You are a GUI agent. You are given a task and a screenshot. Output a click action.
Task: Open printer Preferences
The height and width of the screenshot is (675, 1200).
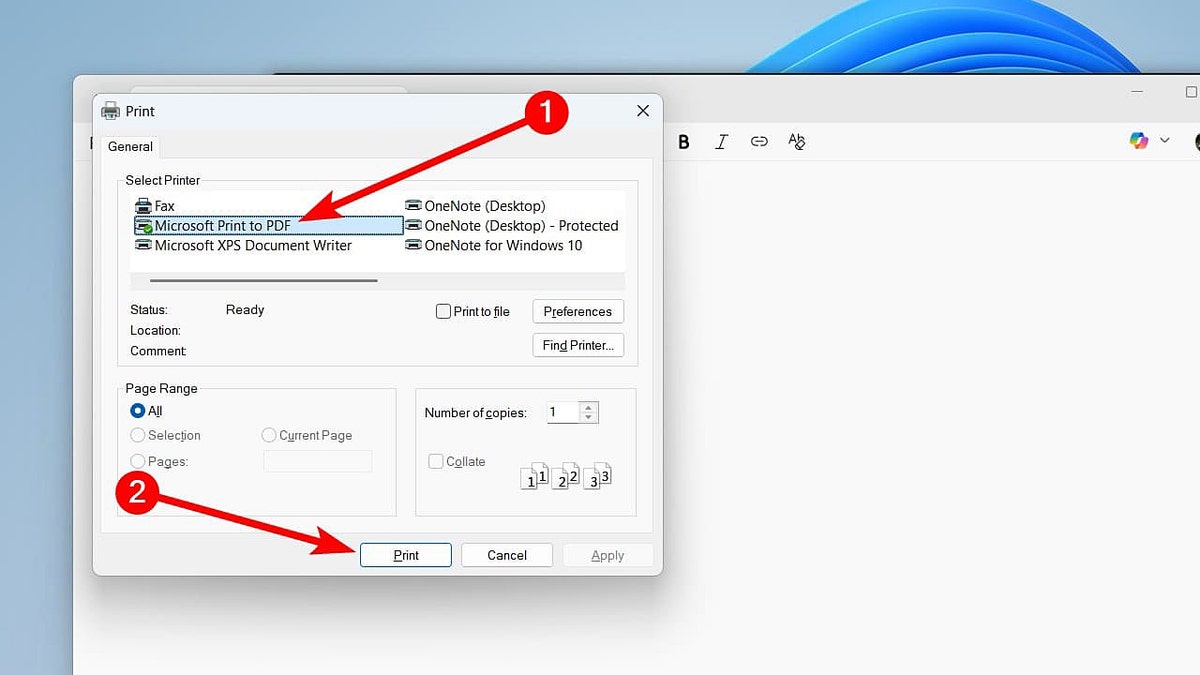577,311
